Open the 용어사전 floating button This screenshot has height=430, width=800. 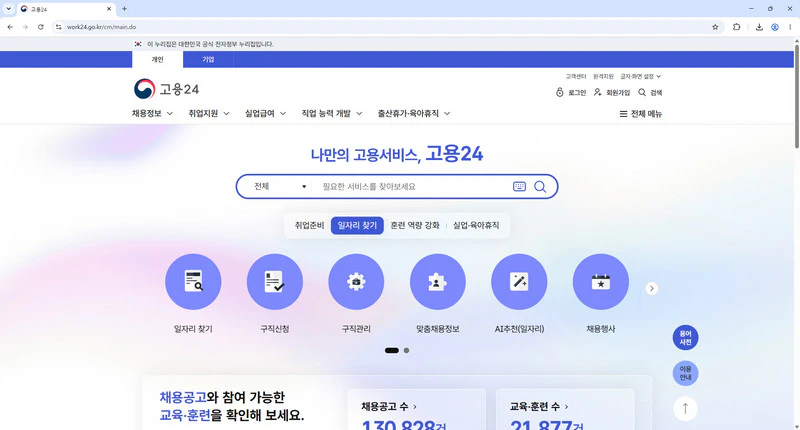[685, 338]
